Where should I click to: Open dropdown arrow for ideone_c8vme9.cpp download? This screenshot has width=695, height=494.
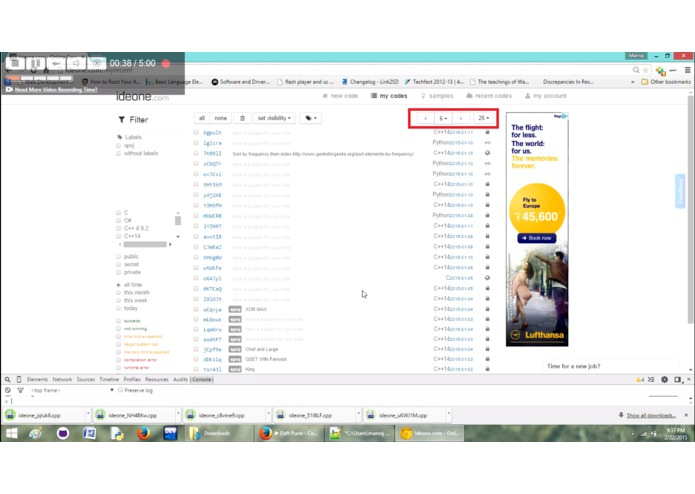pos(269,413)
